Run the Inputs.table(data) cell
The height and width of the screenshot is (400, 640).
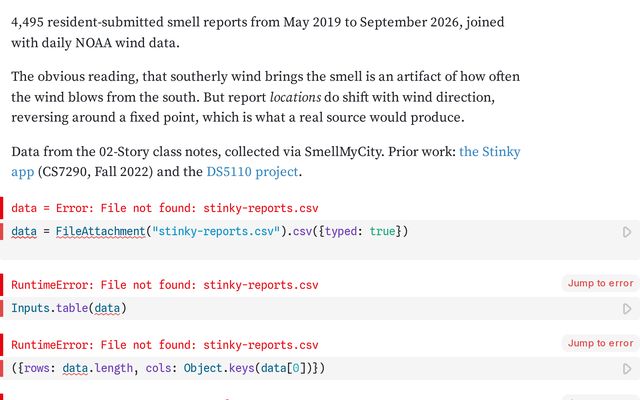627,309
